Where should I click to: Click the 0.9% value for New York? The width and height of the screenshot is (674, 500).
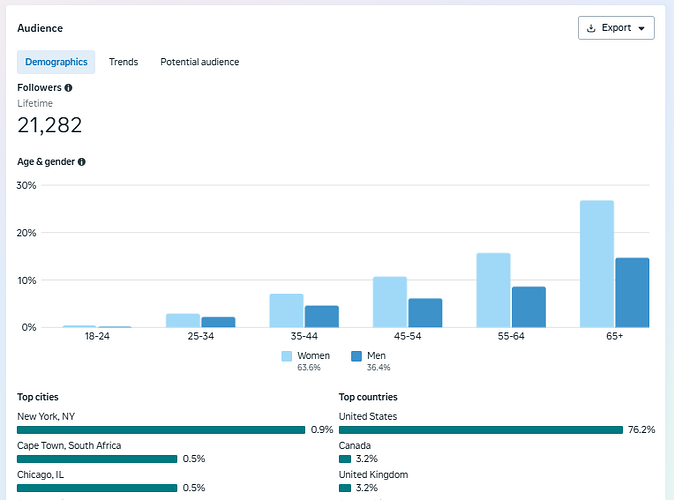click(x=322, y=430)
